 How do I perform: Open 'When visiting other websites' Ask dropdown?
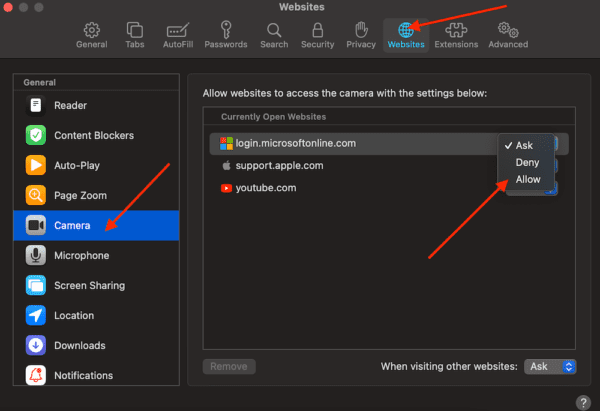(x=550, y=367)
